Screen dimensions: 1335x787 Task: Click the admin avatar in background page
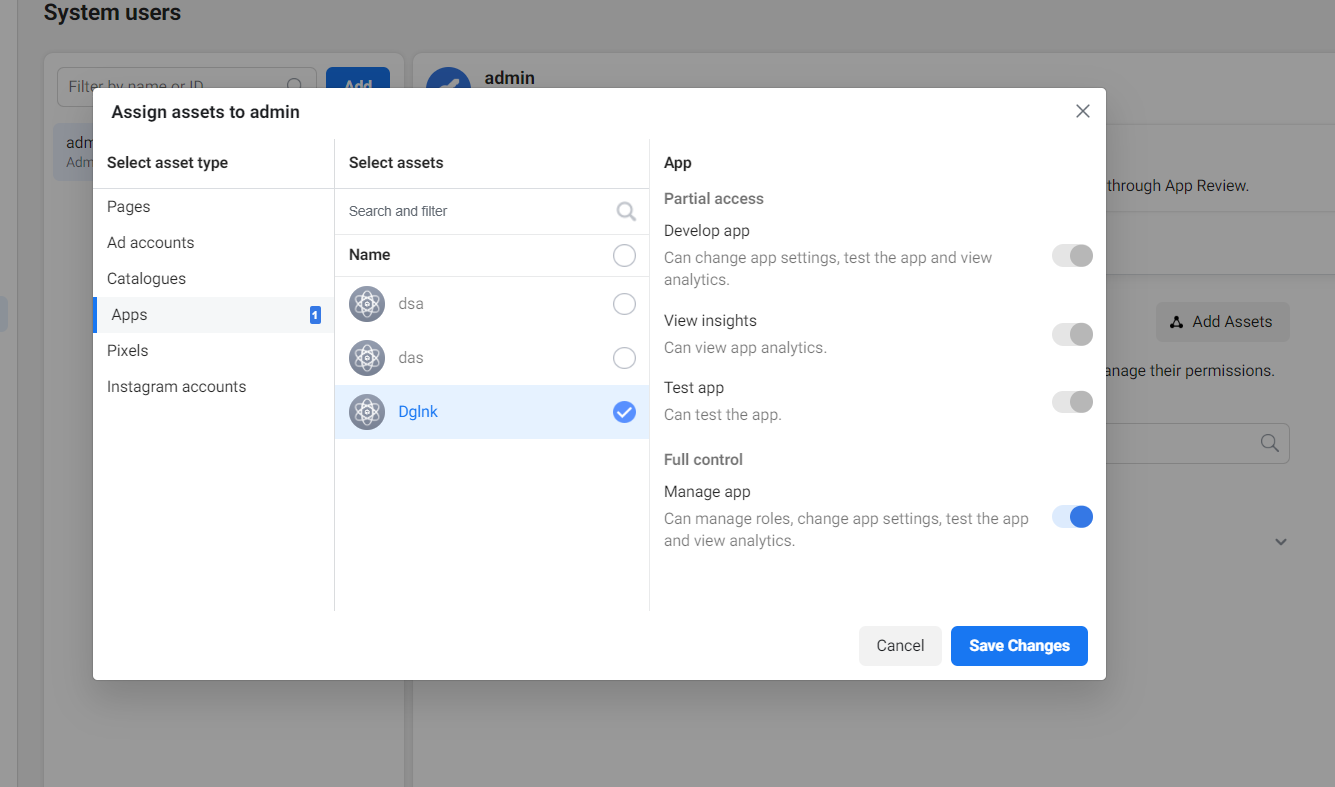coord(448,78)
